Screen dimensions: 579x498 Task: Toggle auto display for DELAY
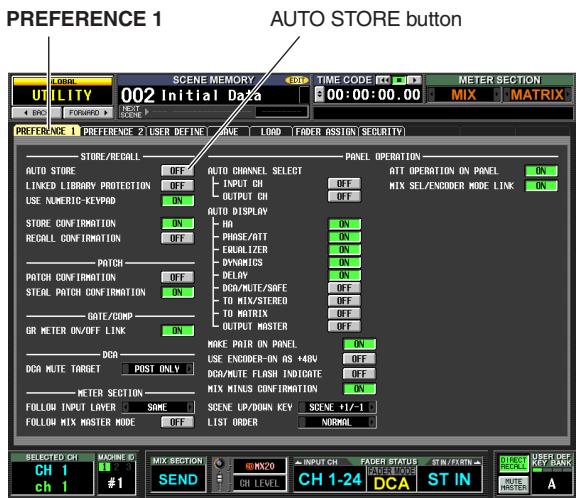tap(344, 275)
